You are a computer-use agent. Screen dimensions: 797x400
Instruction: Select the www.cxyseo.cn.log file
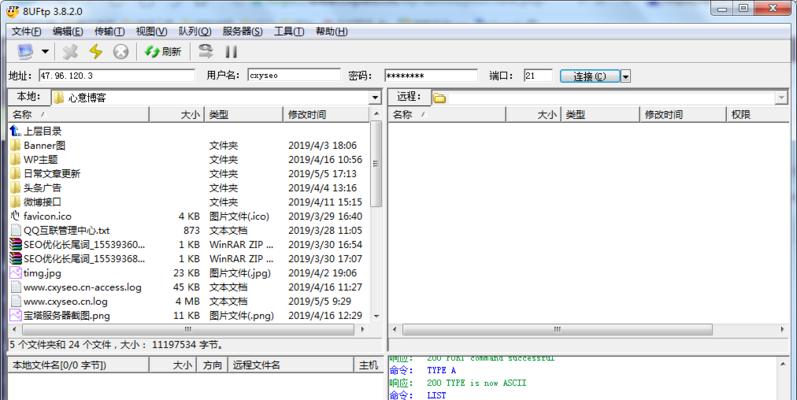click(59, 302)
